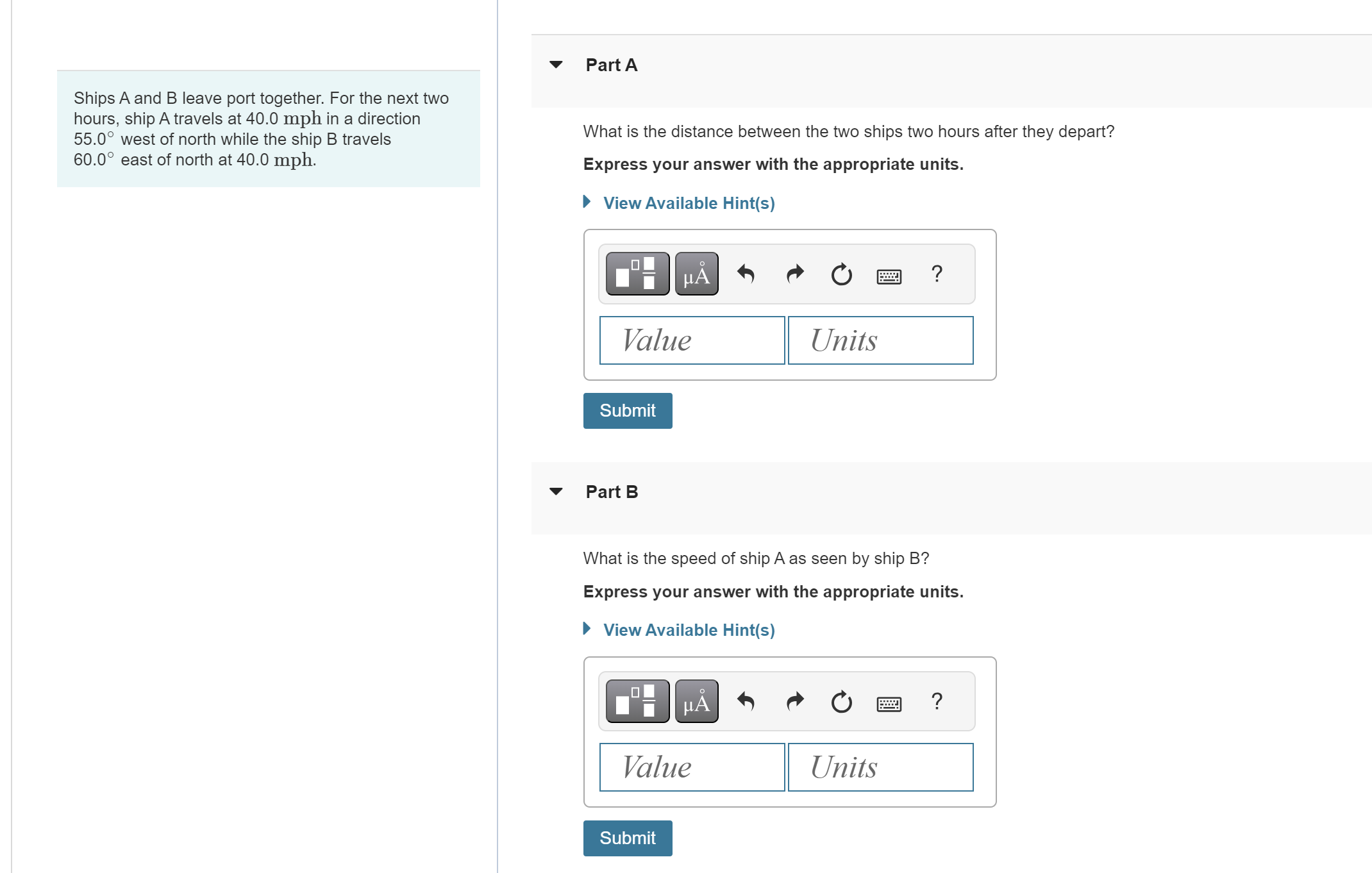Select the μÅ units symbol tool in Part A
Screen dimensions: 1372x873
click(696, 274)
